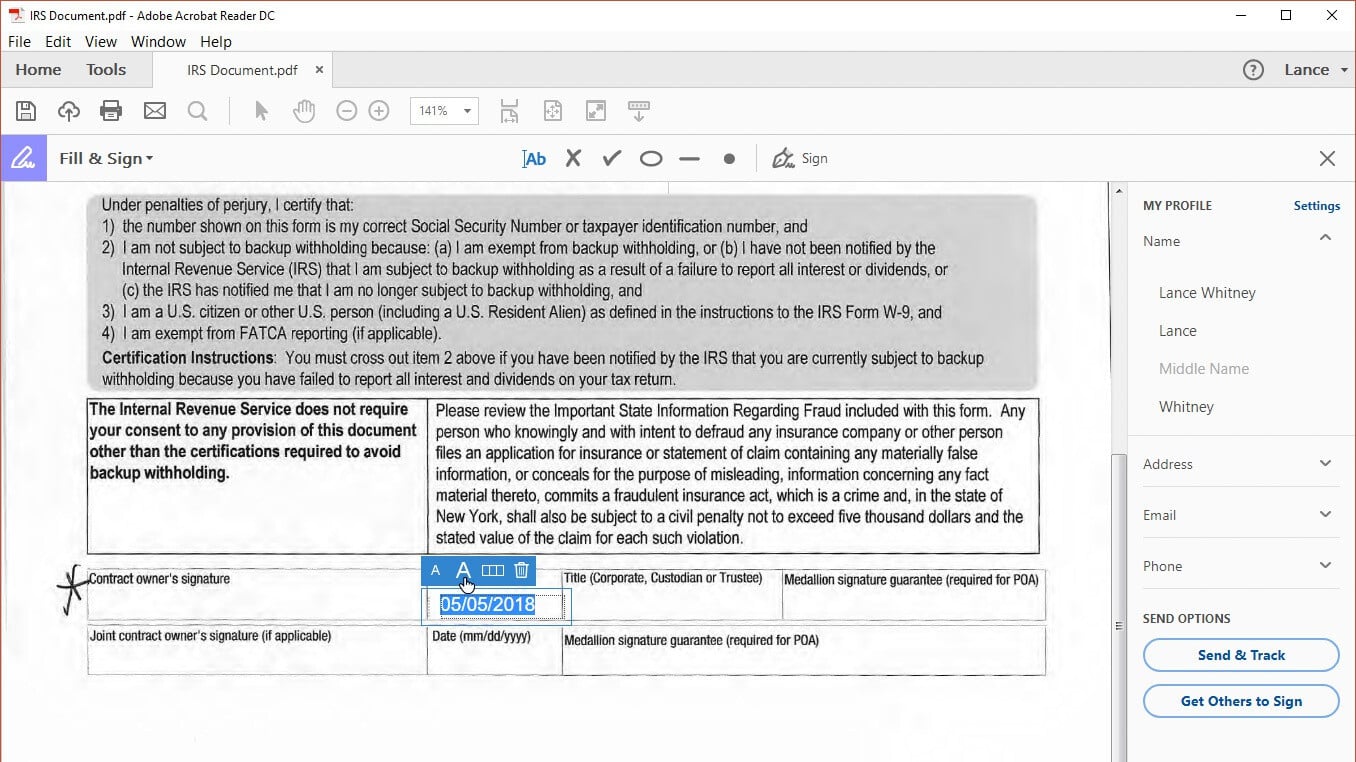The height and width of the screenshot is (762, 1356).
Task: Expand the Phone profile section
Action: 1325,565
